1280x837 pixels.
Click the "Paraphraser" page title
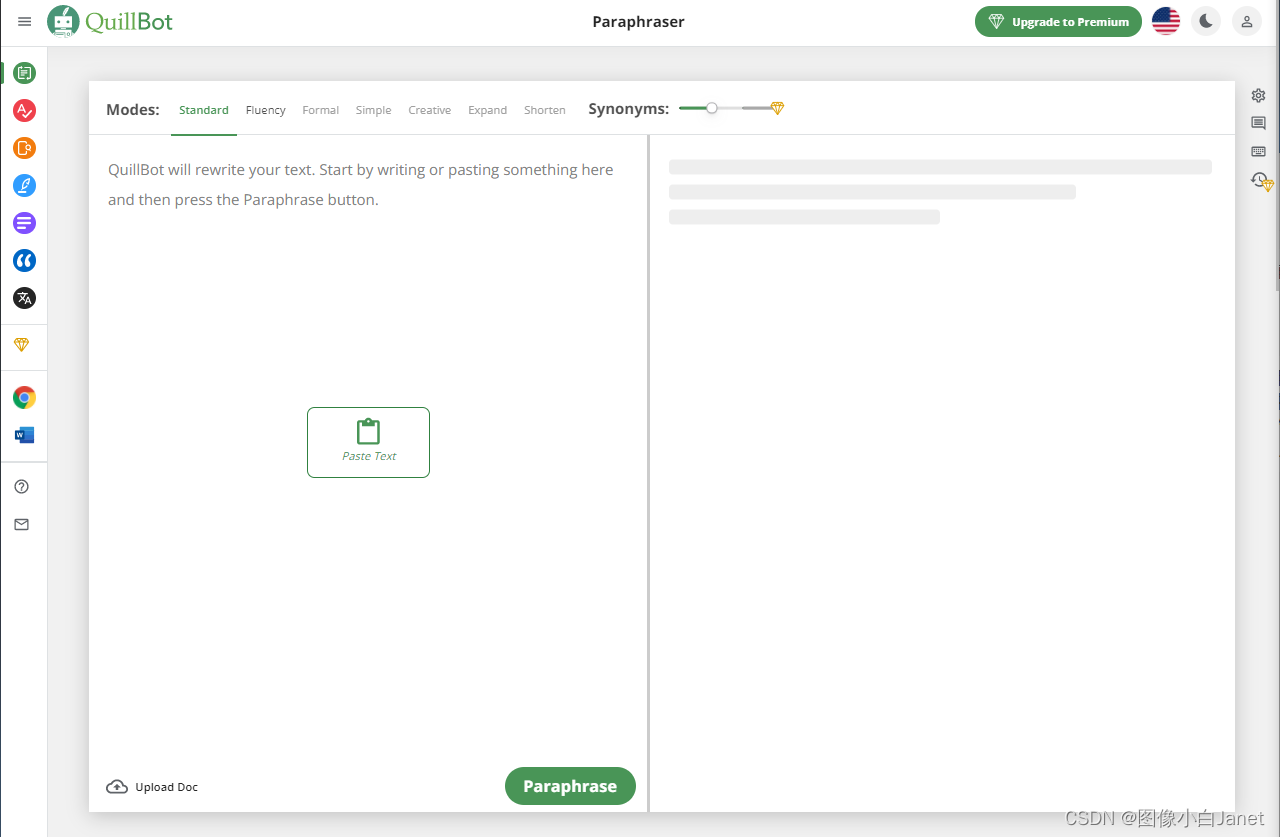point(638,22)
